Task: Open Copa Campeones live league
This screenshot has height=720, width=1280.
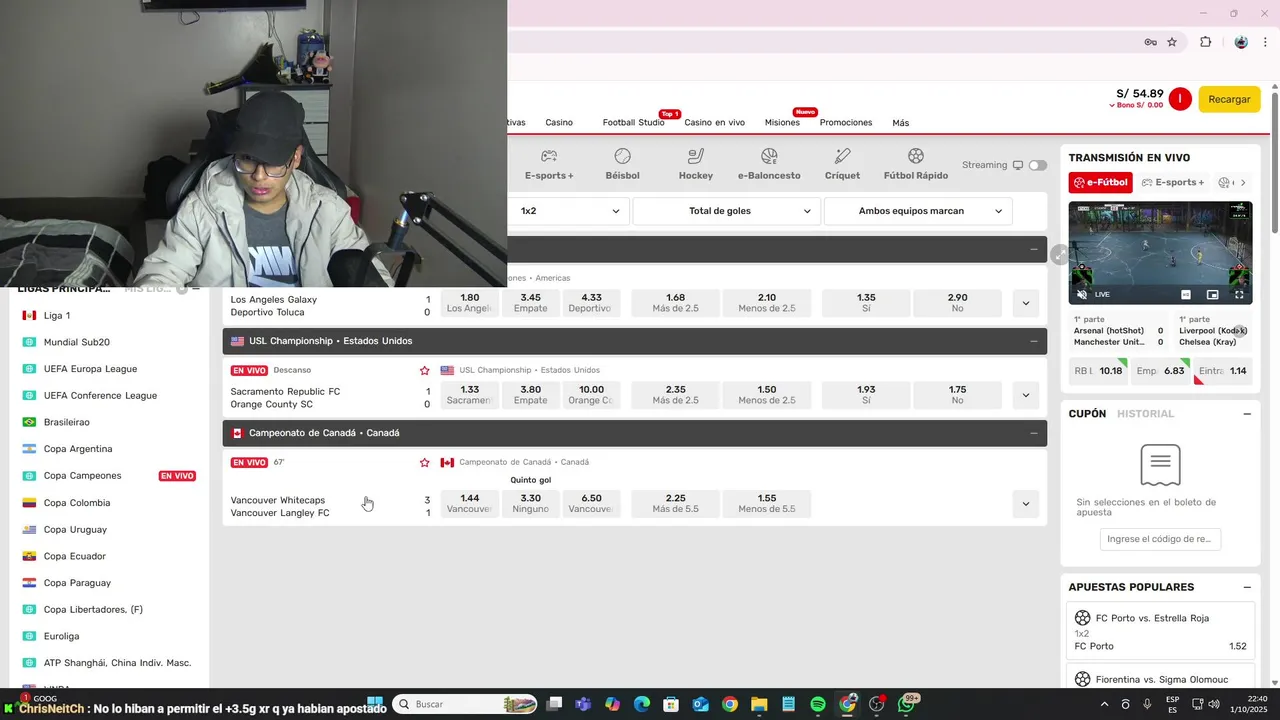Action: 82,476
